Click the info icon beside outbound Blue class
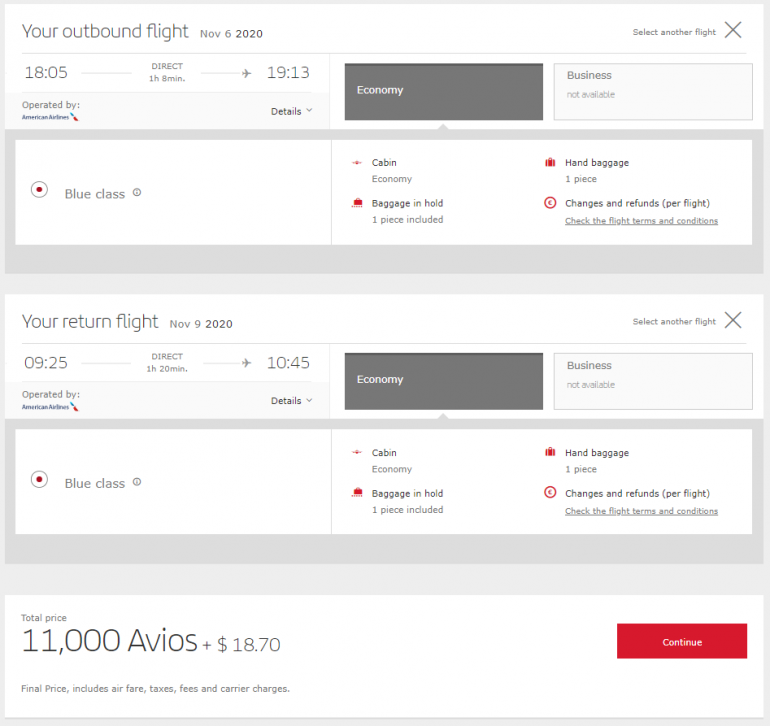This screenshot has height=726, width=770. tap(137, 192)
